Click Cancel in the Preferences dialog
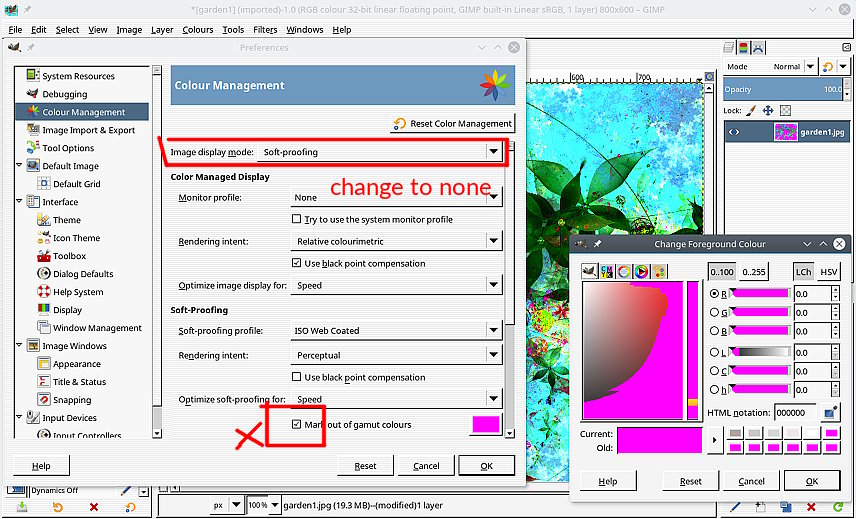The image size is (856, 519). (x=426, y=466)
